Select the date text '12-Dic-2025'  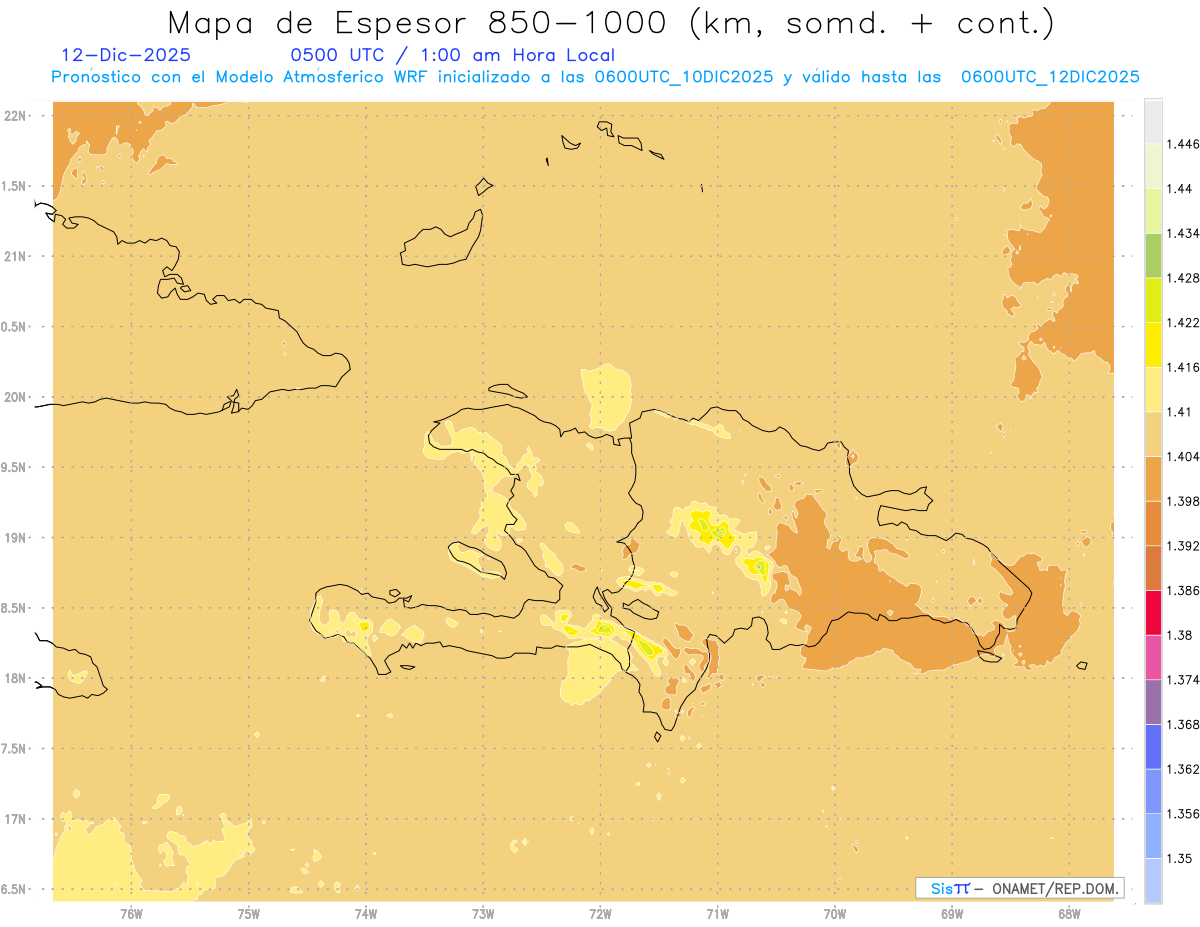pos(126,55)
